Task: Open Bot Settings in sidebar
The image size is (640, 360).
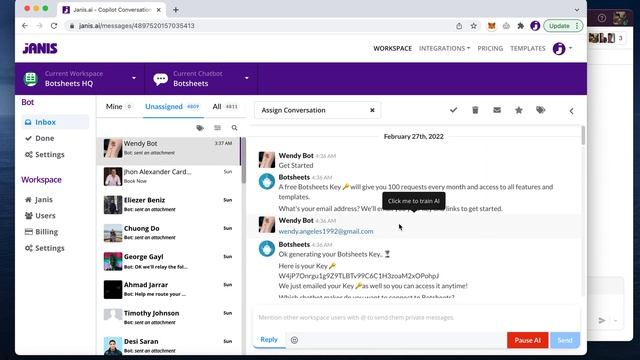Action: coord(44,154)
